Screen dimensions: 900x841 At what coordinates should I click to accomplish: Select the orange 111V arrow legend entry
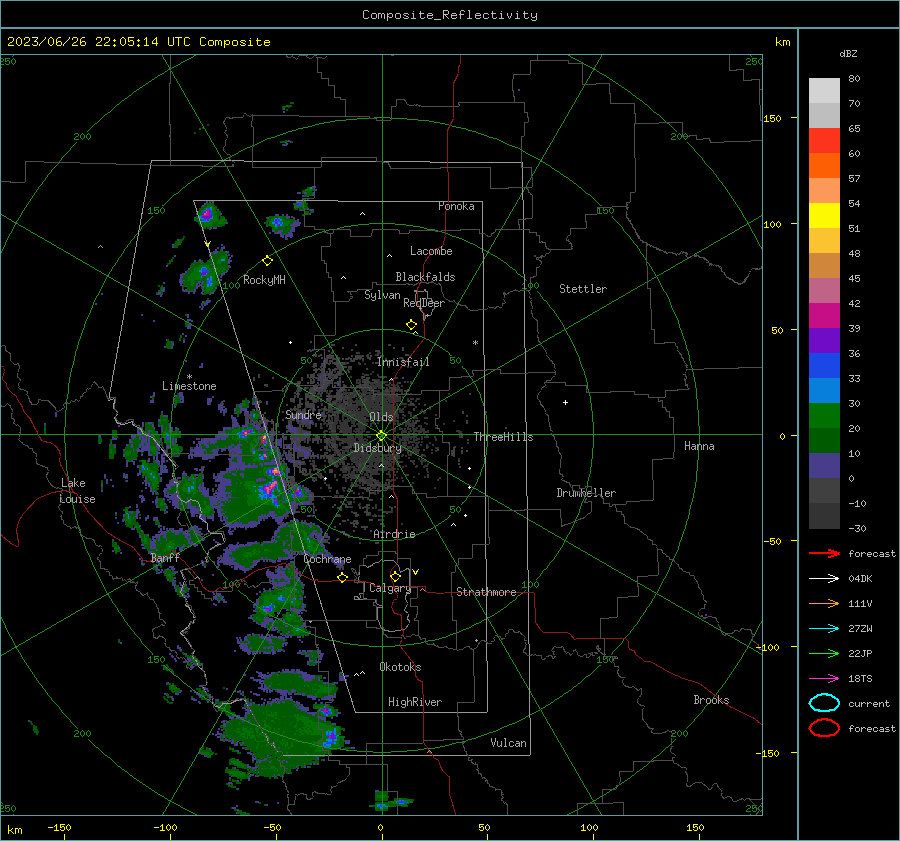pos(824,603)
